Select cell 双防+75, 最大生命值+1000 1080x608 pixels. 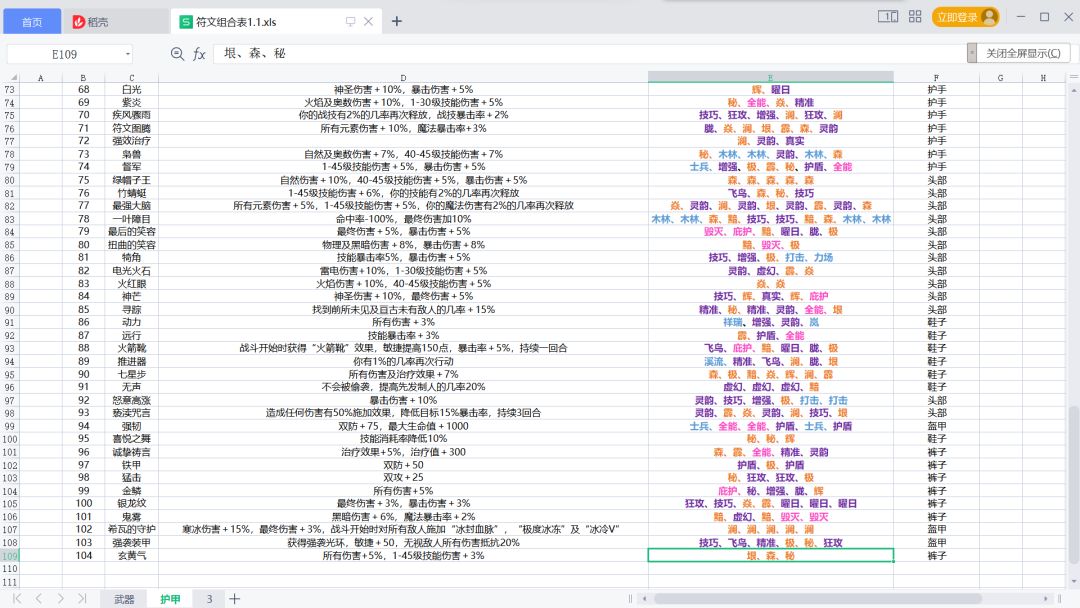coord(403,426)
